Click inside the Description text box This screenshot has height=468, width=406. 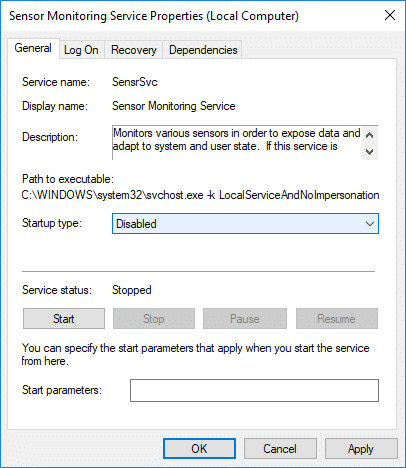pos(237,143)
